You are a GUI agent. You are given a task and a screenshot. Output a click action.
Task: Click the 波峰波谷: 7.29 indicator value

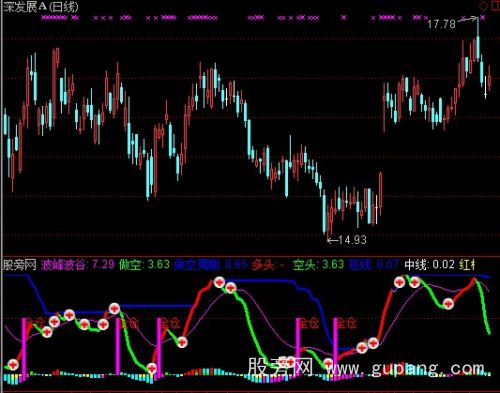pos(78,265)
